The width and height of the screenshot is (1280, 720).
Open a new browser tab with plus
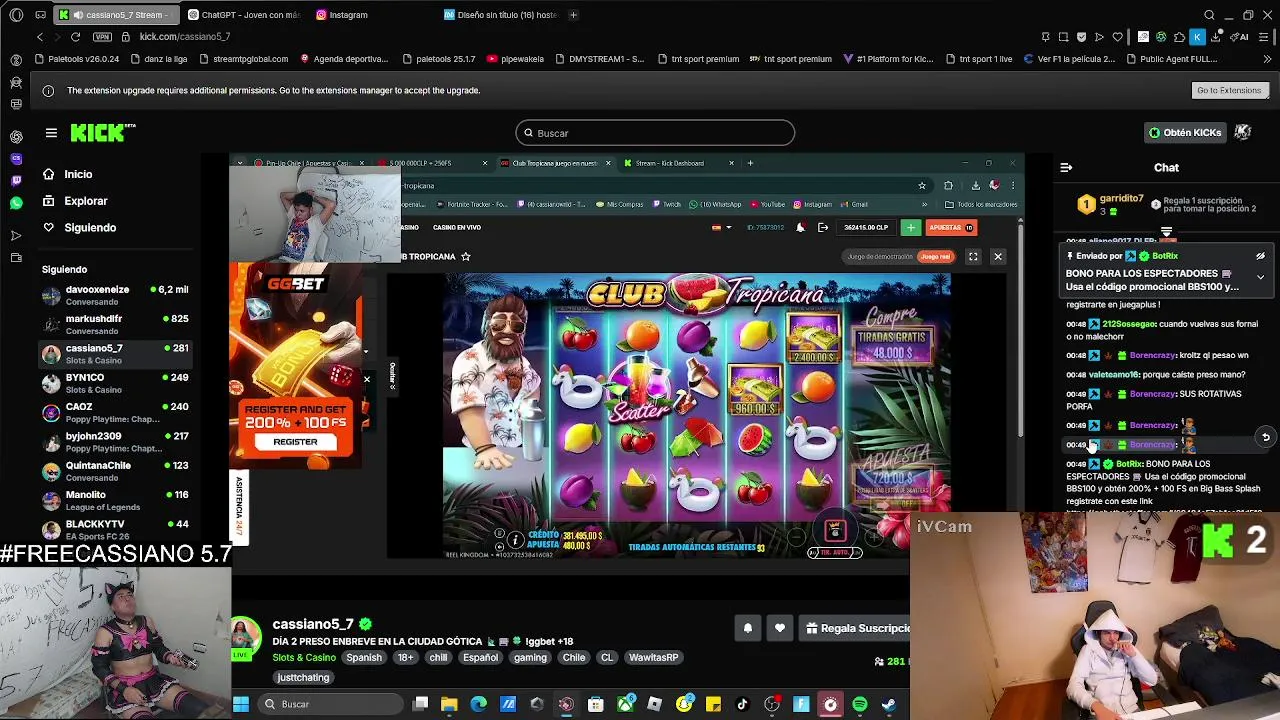click(573, 15)
